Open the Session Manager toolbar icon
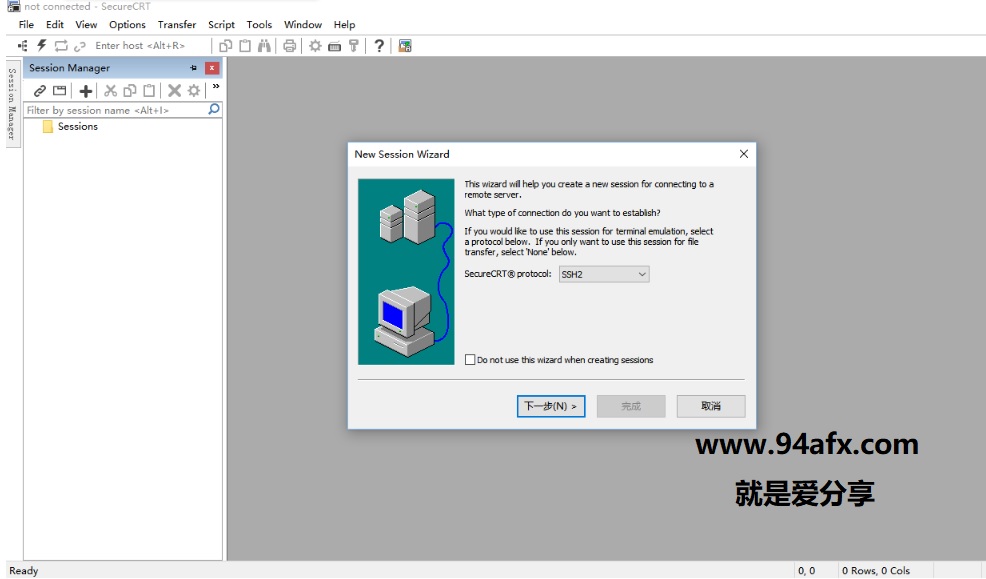986x579 pixels. click(x=23, y=46)
